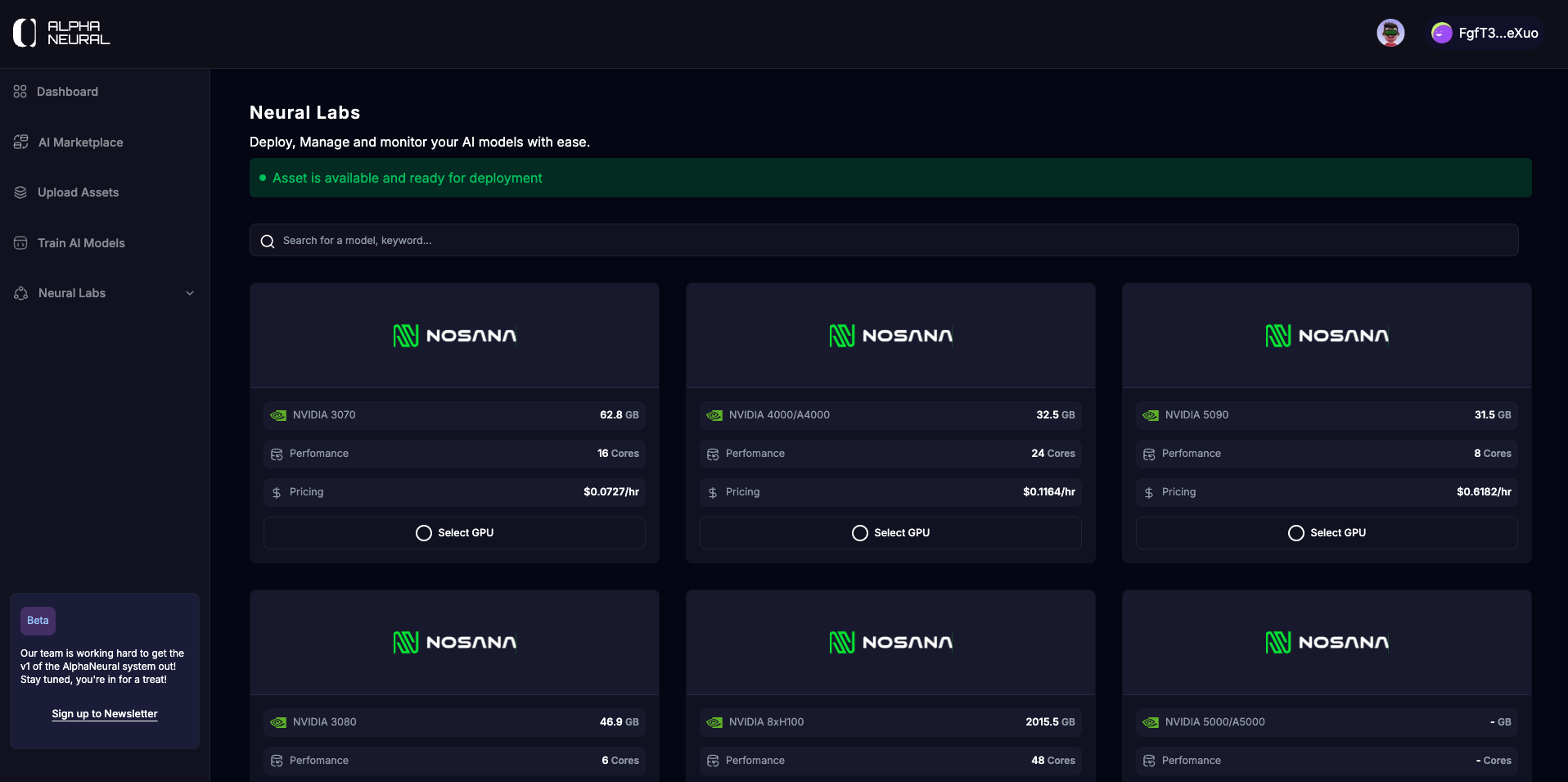1568x782 pixels.
Task: Click the 46.9 GB value
Action: coord(620,722)
